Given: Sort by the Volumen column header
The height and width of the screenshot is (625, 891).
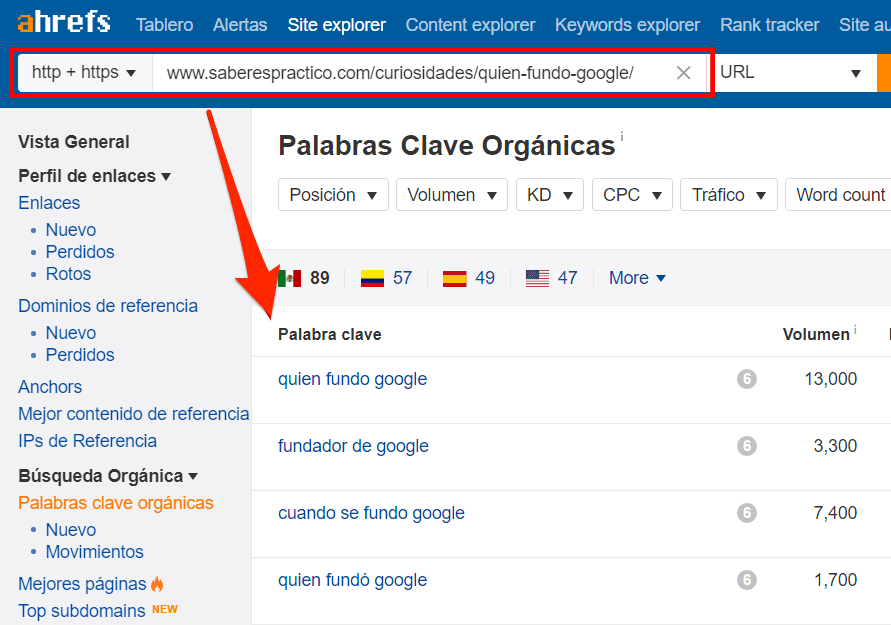Looking at the screenshot, I should click(816, 335).
